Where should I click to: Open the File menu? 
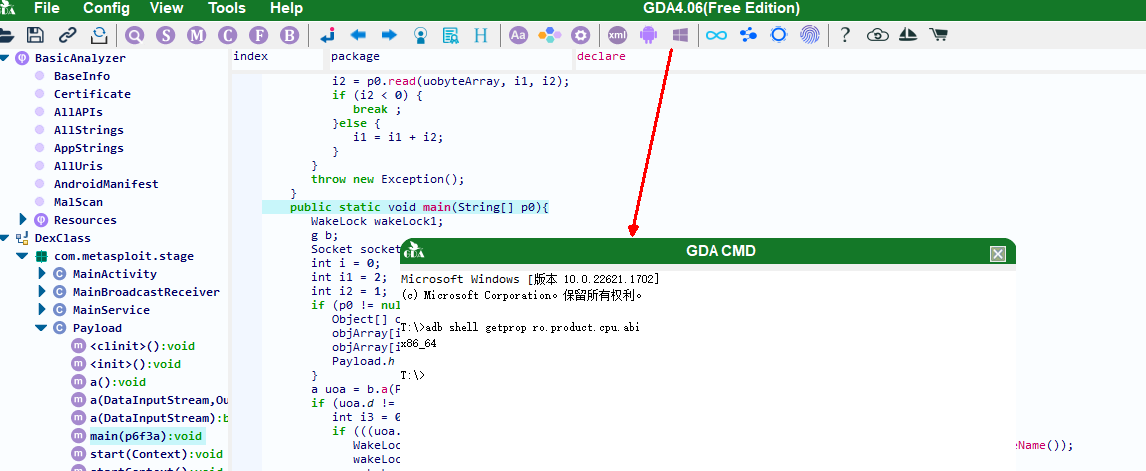point(47,9)
